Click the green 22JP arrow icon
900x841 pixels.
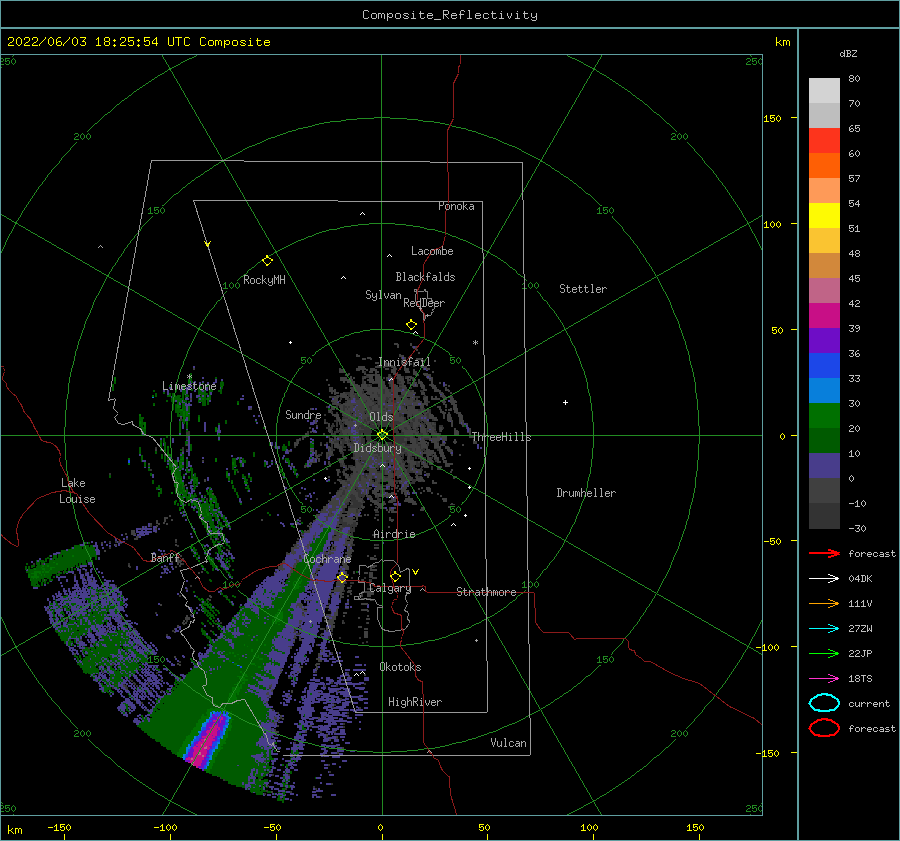point(824,653)
